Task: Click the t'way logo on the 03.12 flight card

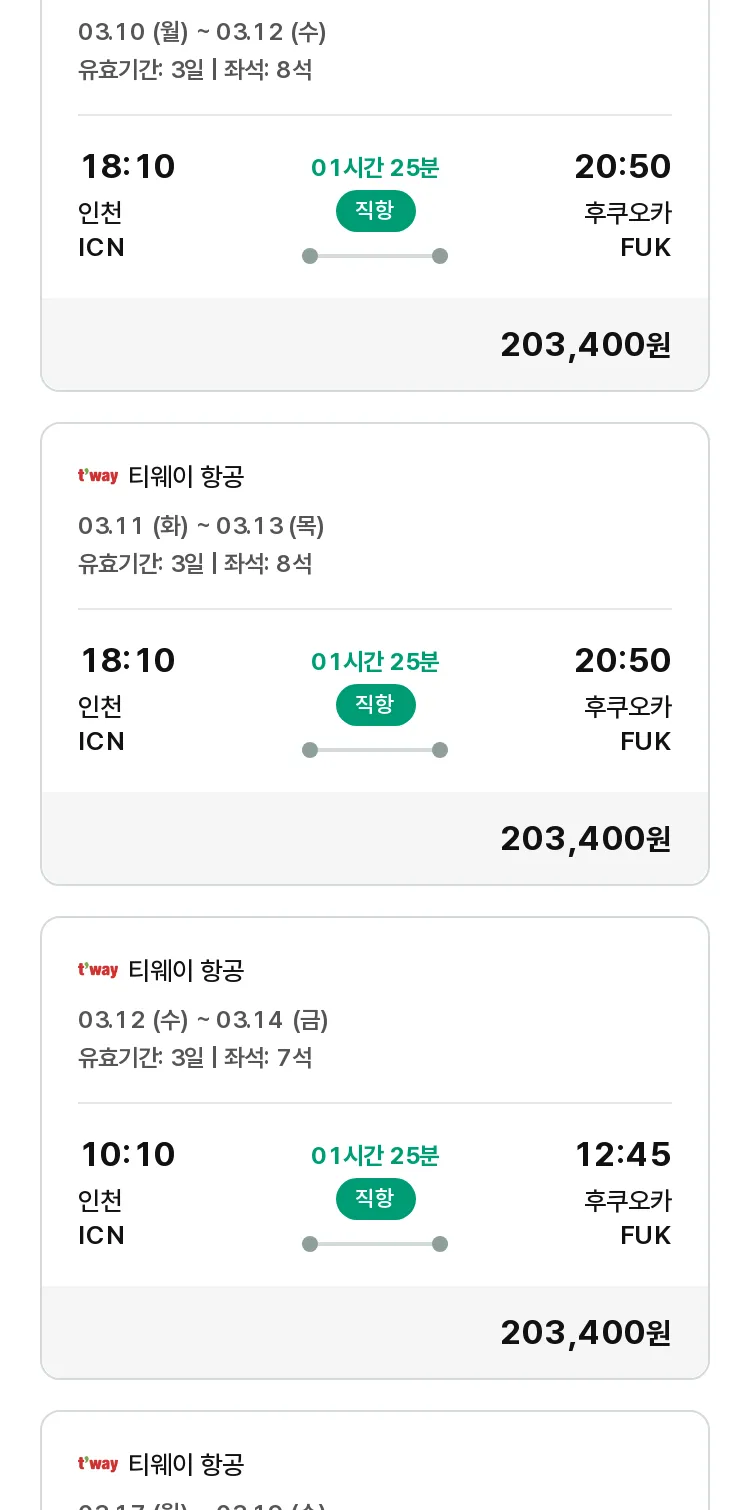Action: tap(98, 970)
